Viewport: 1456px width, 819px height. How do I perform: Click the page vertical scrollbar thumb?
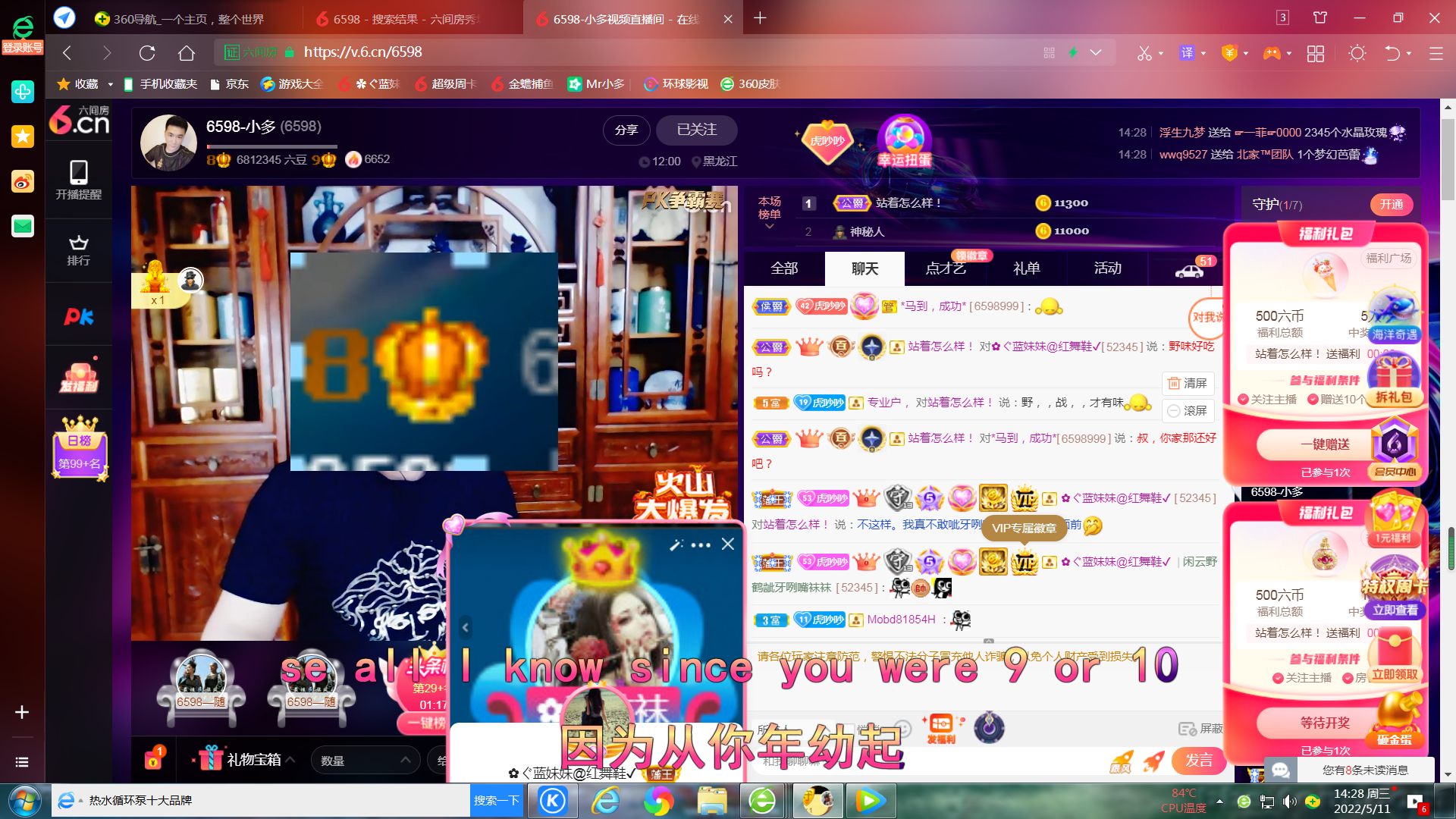(1448, 158)
